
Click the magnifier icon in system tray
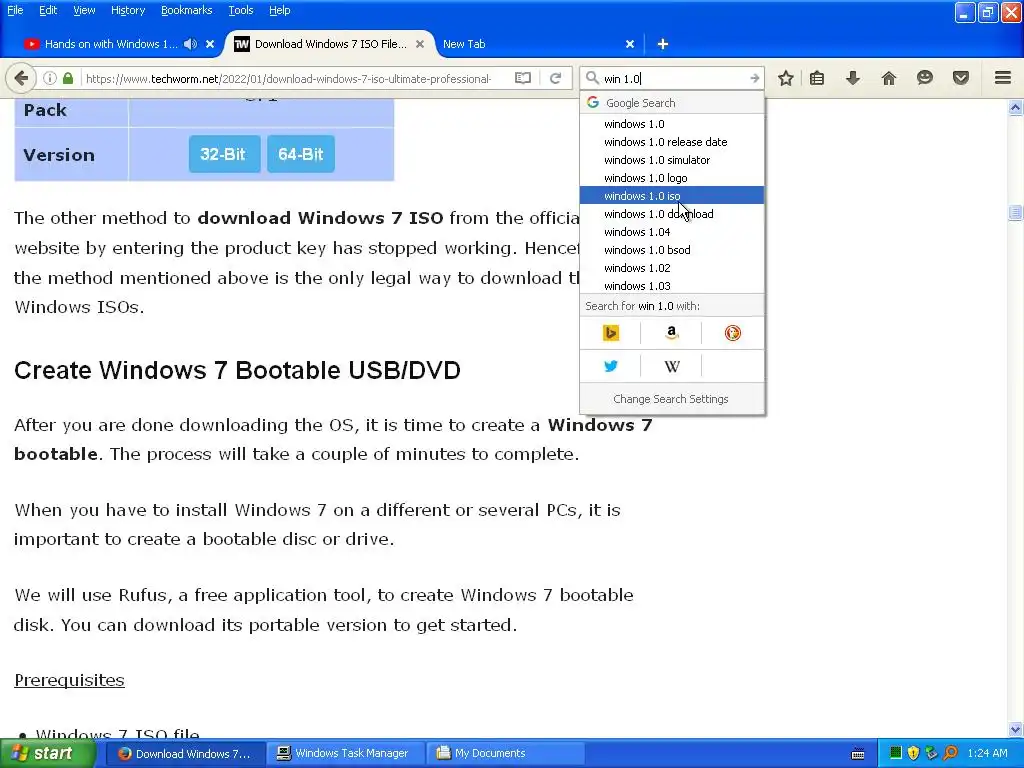click(950, 753)
